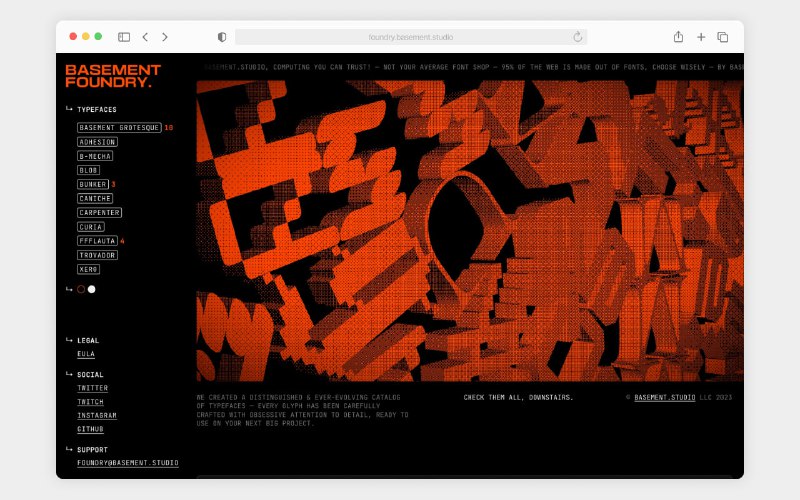
Task: Open the Twitch link
Action: [90, 402]
